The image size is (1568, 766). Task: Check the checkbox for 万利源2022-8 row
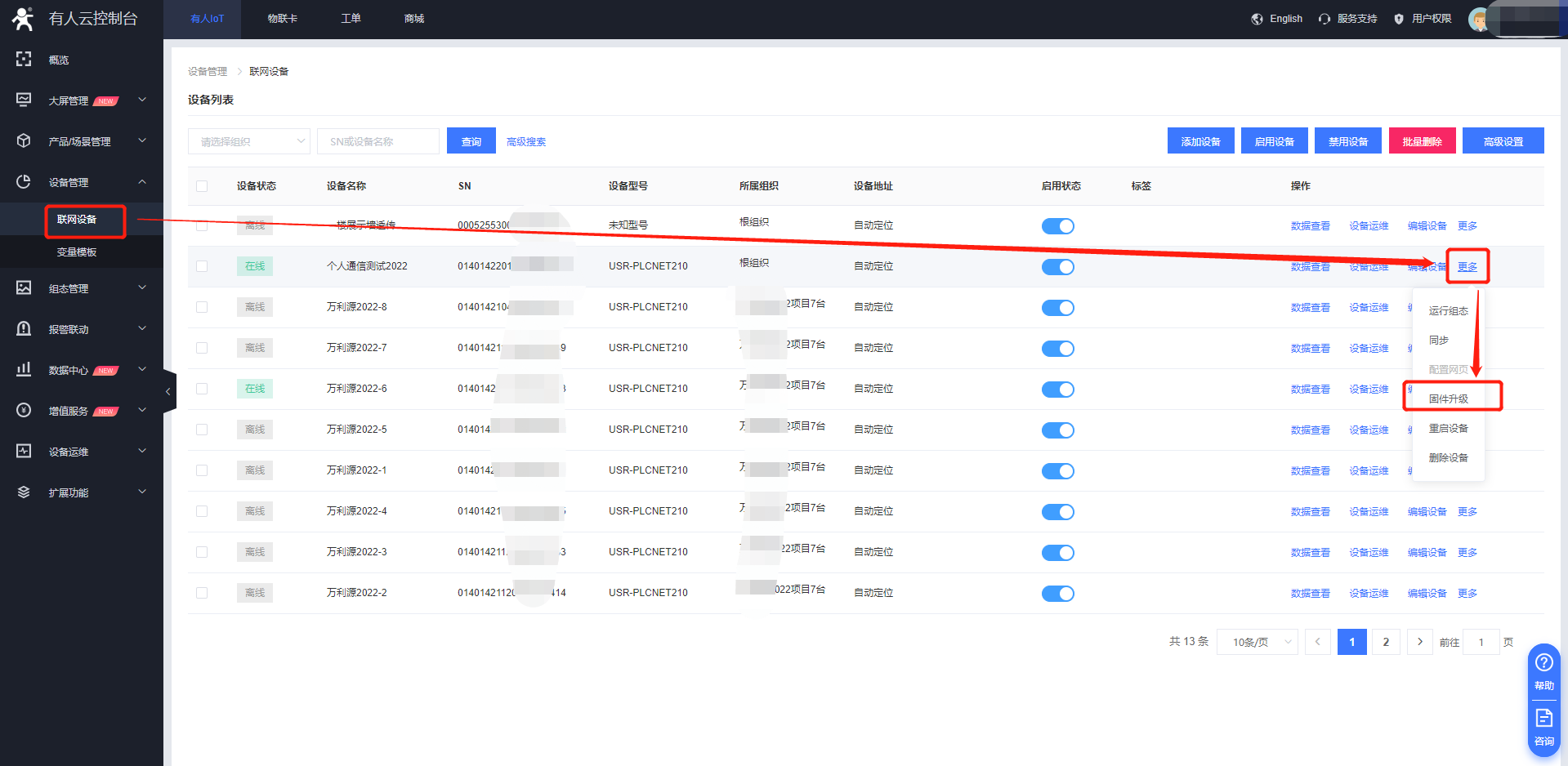tap(202, 307)
